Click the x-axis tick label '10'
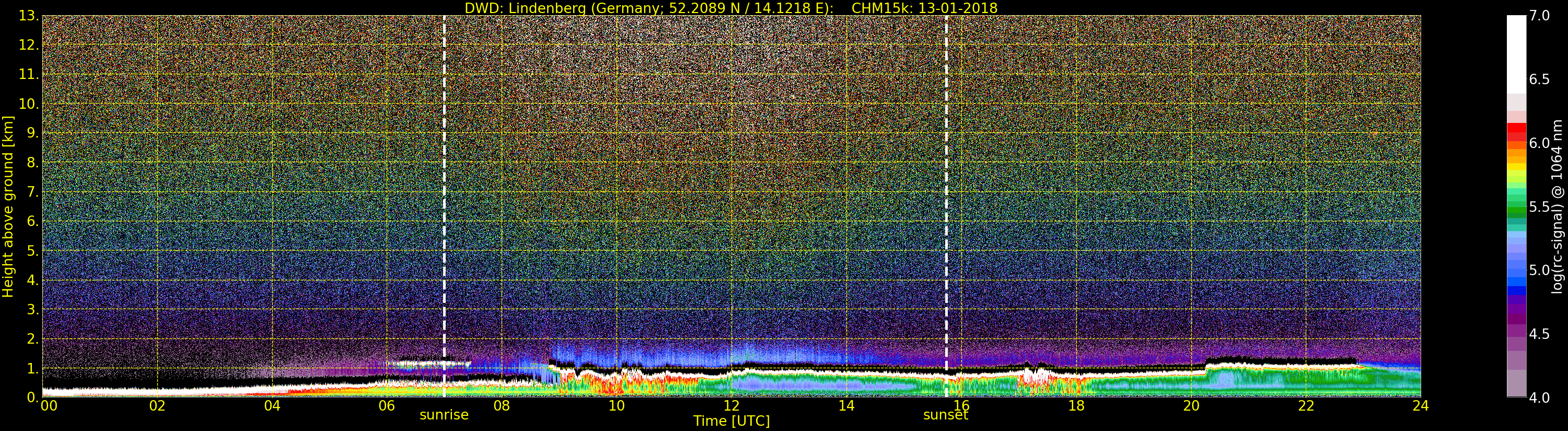1568x431 pixels. tap(617, 406)
